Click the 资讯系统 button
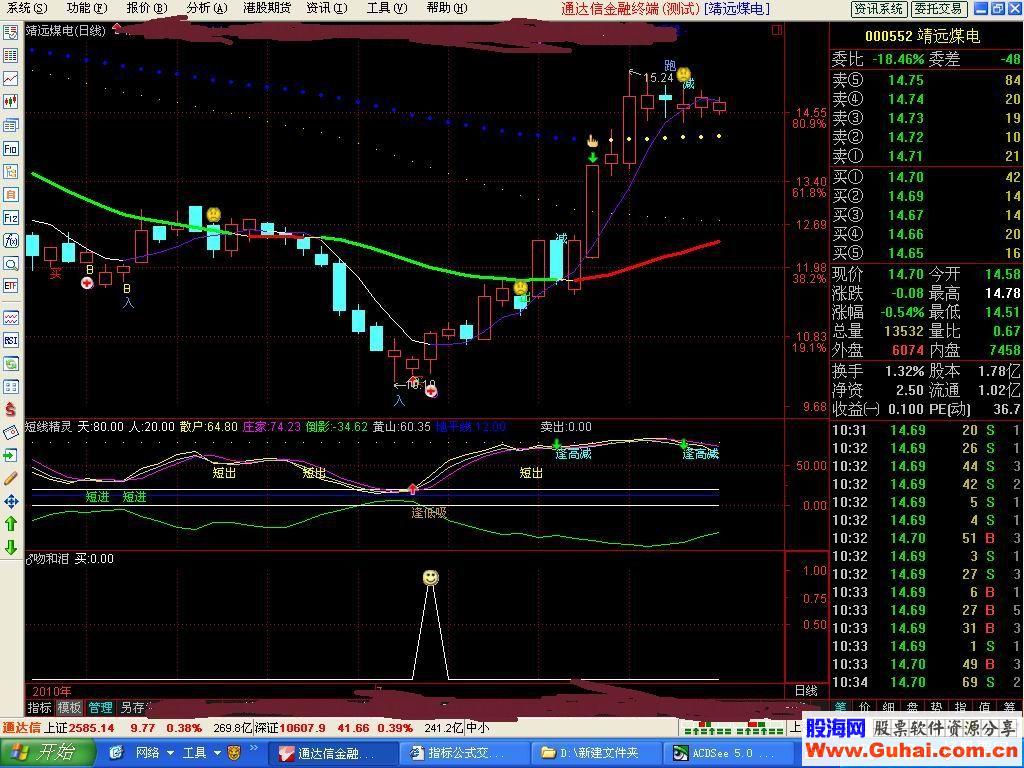 coord(879,8)
